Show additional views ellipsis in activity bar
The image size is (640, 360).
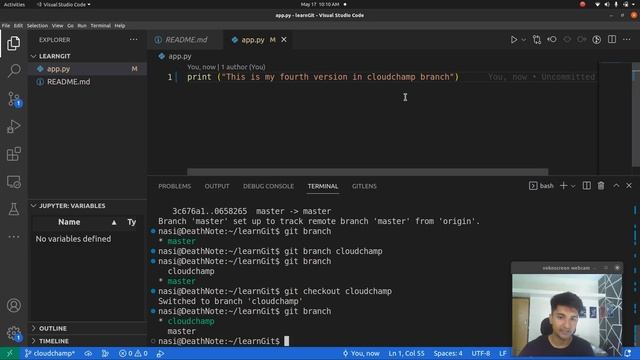(13, 236)
